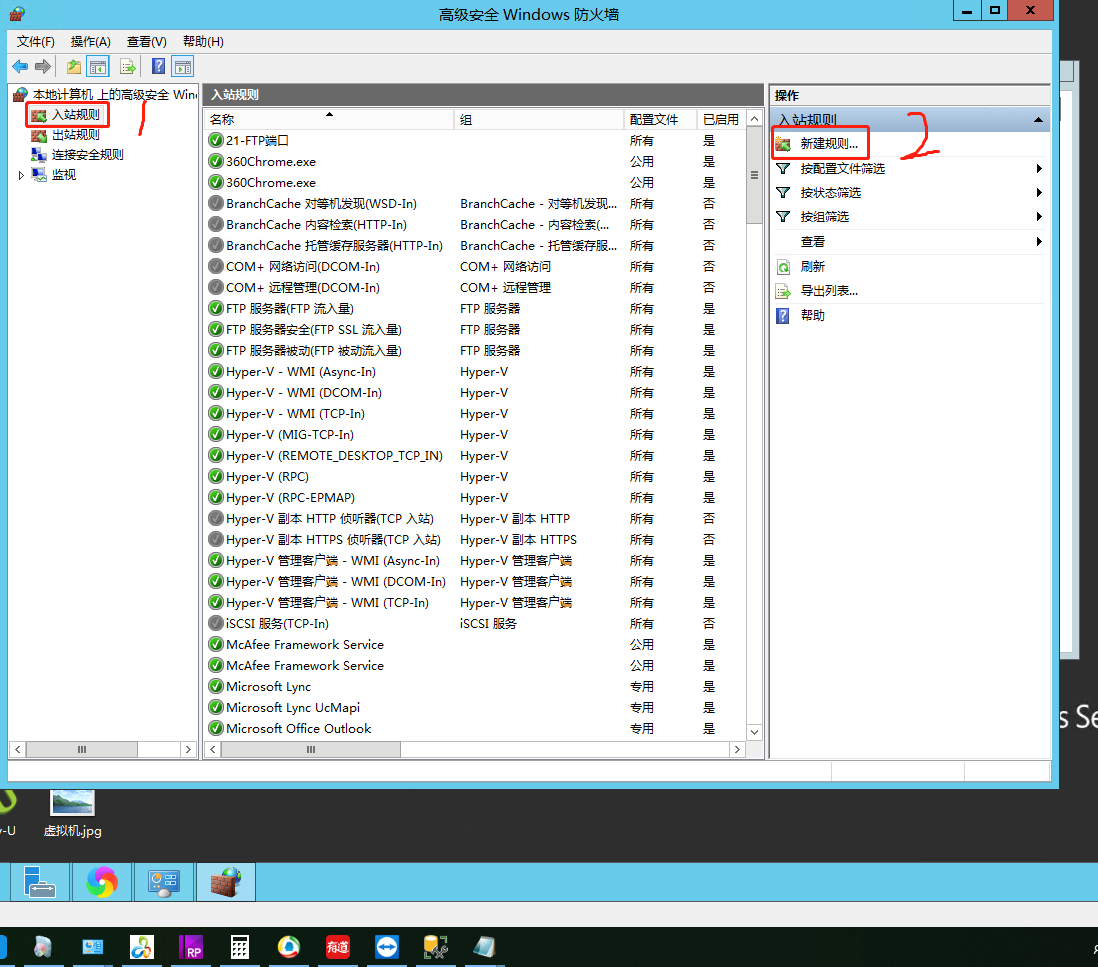1098x967 pixels.
Task: Select the Microsoft Office Outlook rule
Action: (475, 729)
